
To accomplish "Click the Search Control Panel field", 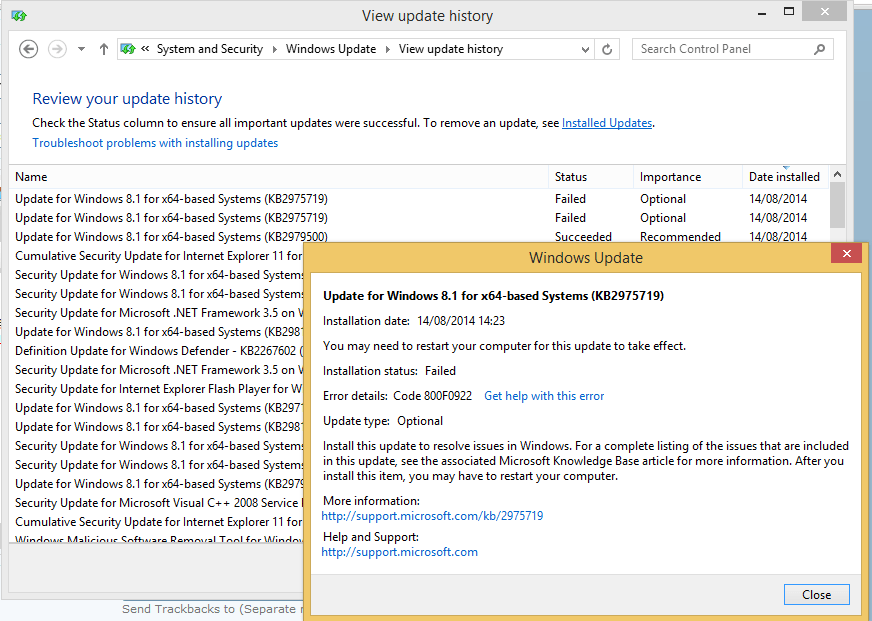I will coord(732,49).
